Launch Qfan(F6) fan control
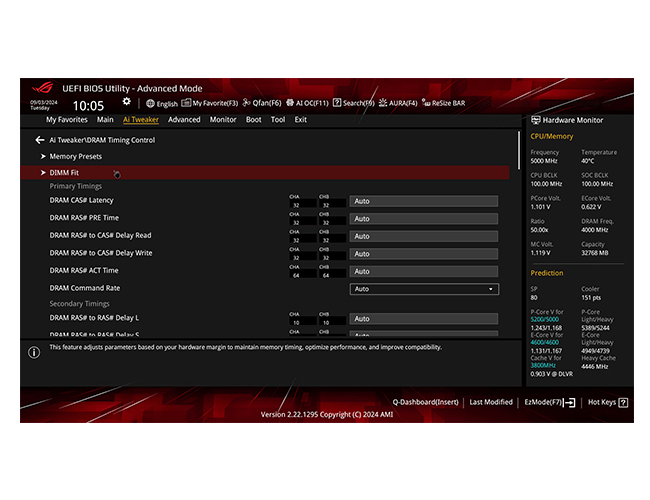The height and width of the screenshot is (500, 650). coord(262,103)
